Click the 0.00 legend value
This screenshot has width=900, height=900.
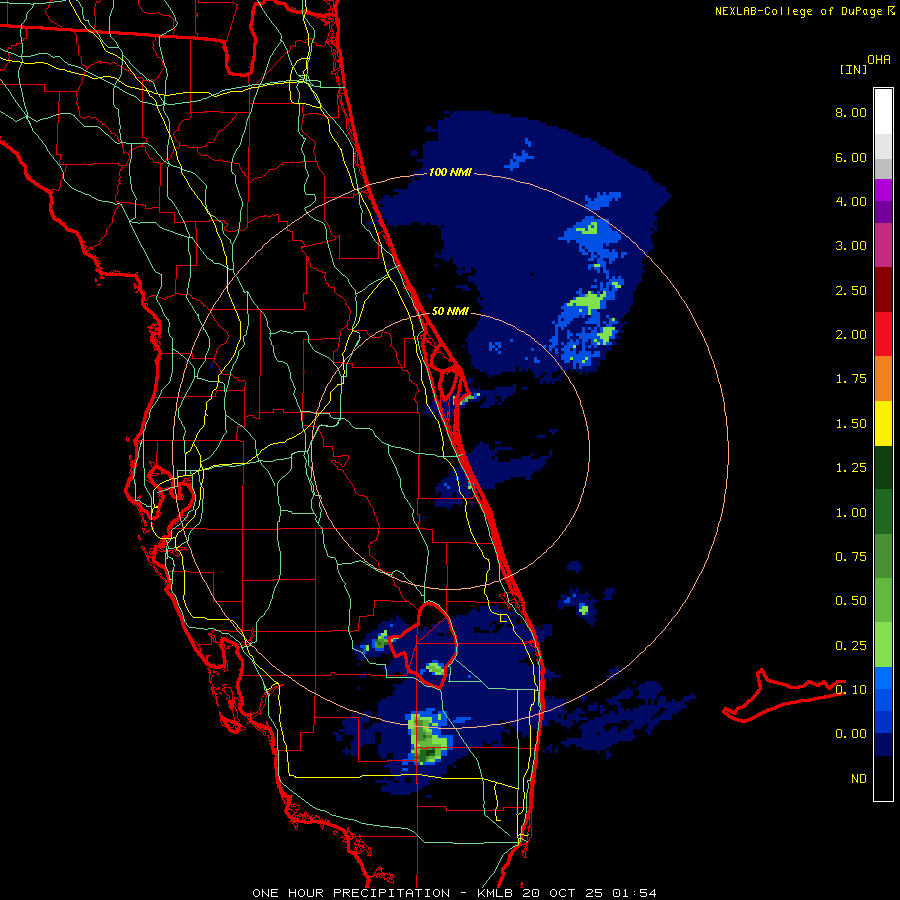tap(851, 734)
